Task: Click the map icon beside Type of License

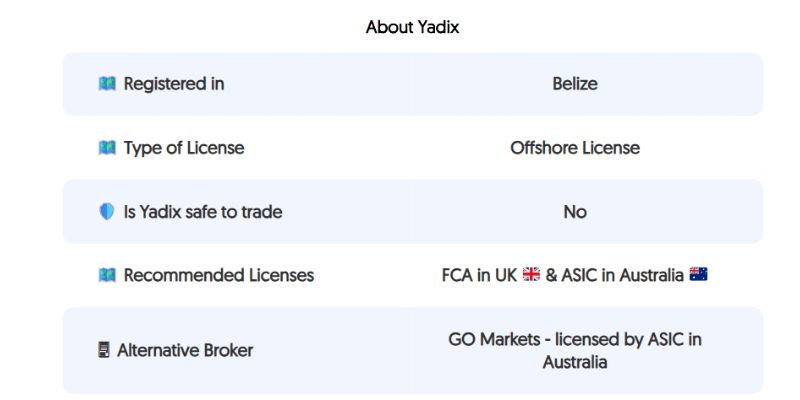Action: point(107,148)
